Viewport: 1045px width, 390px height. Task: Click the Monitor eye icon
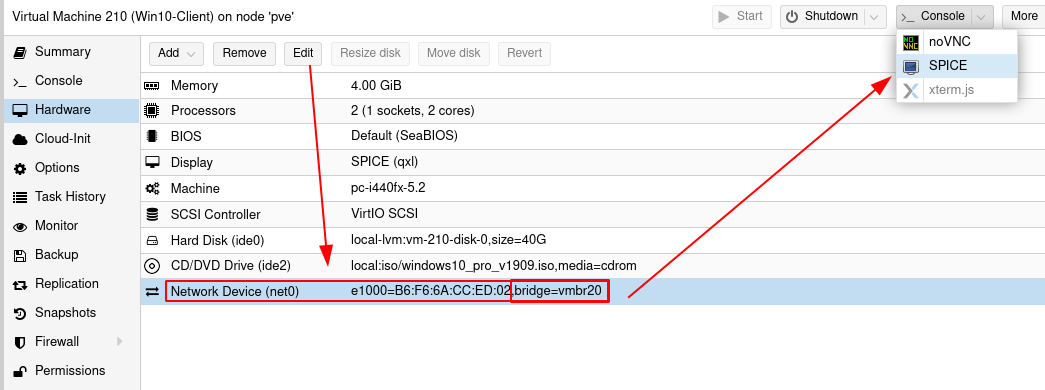tap(21, 227)
